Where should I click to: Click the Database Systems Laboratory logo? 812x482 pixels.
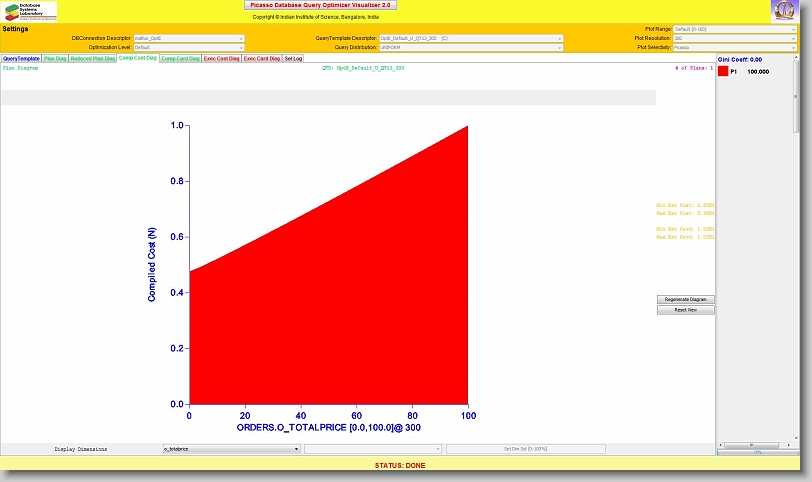29,11
